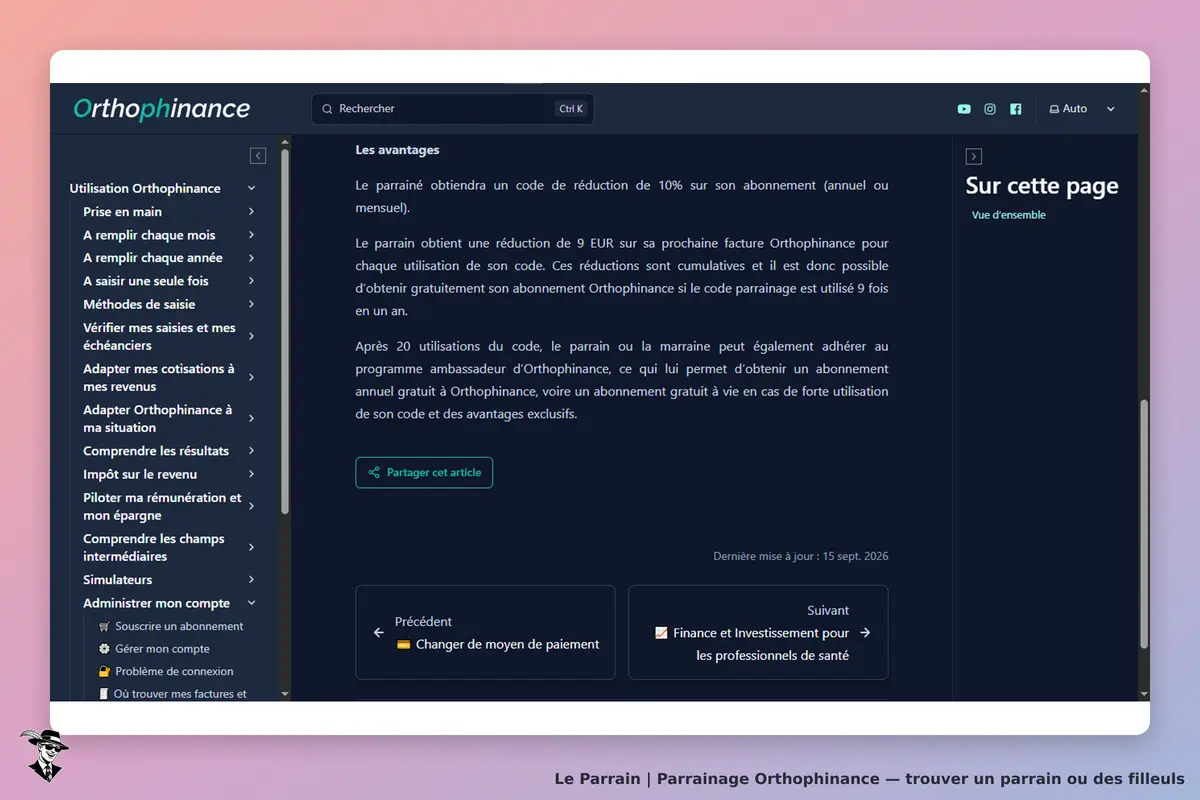Expand the A saisir une seule fois chevron
The height and width of the screenshot is (800, 1200).
tap(251, 281)
